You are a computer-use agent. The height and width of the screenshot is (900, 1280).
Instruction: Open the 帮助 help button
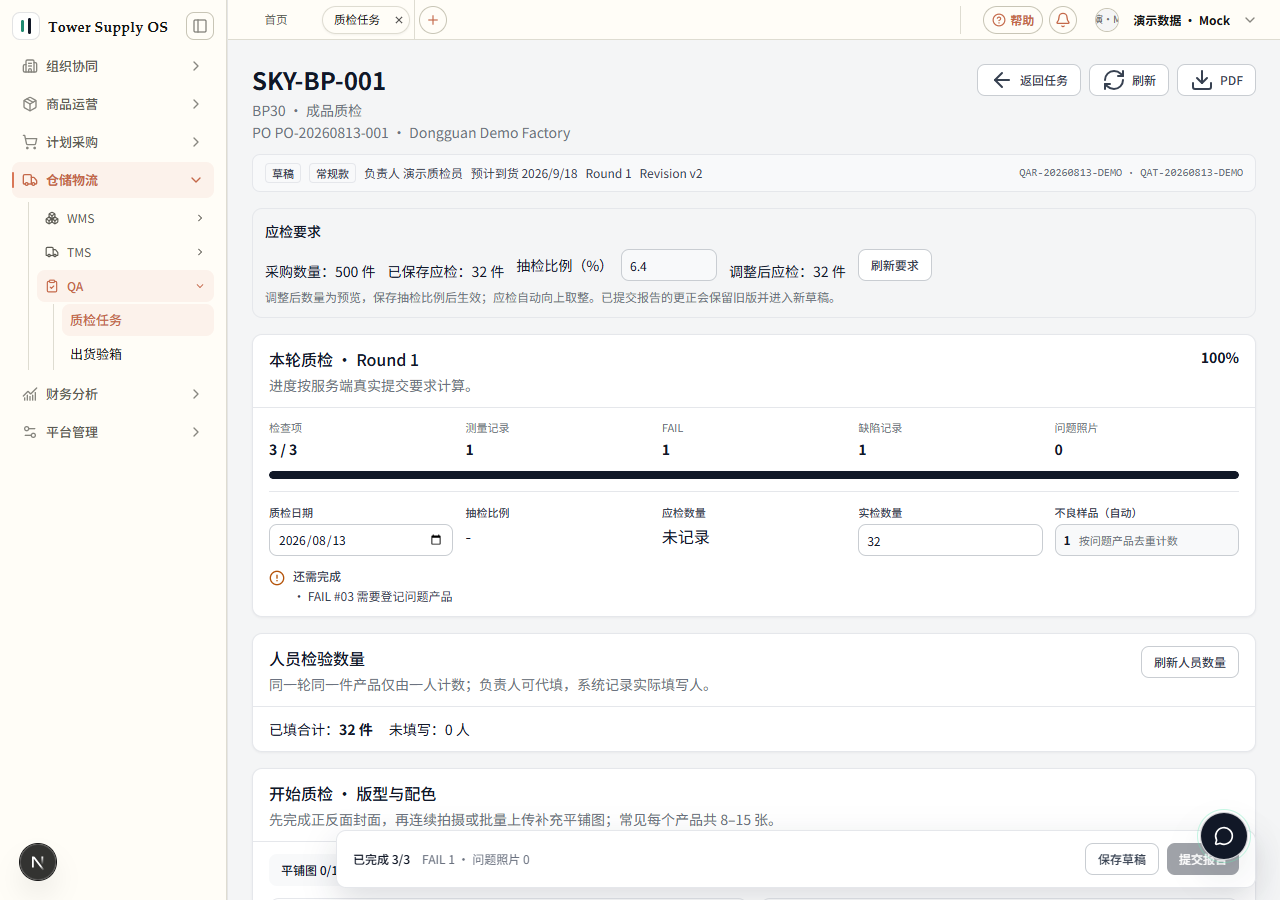1013,20
